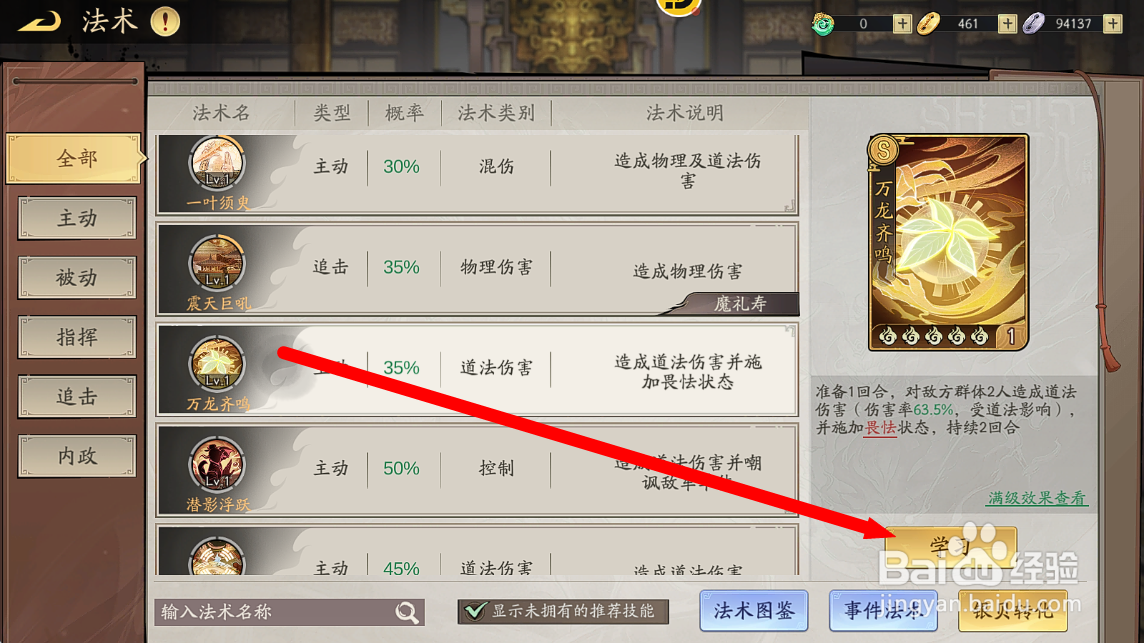
Task: Add gold ingots via the plus next to 461
Action: (x=1007, y=23)
